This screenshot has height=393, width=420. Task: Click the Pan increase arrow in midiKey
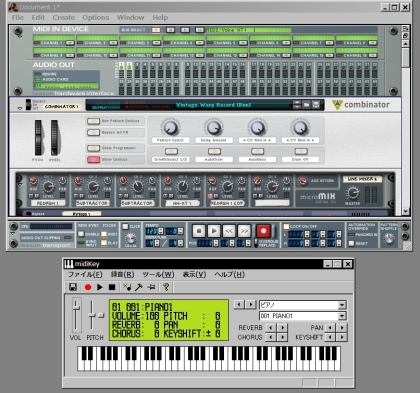pyautogui.click(x=342, y=328)
